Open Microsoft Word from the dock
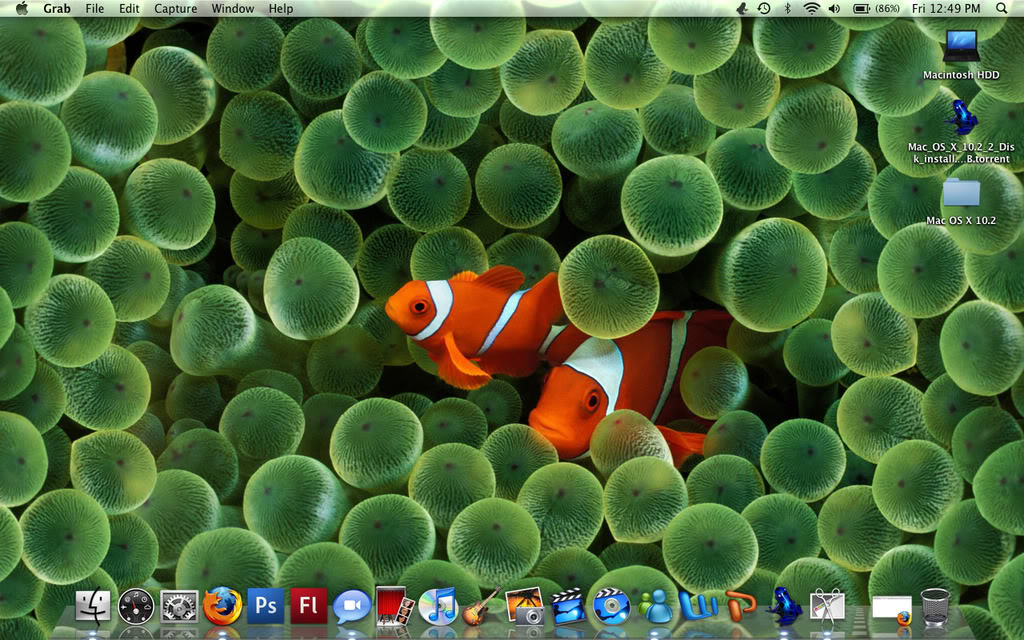 (698, 606)
